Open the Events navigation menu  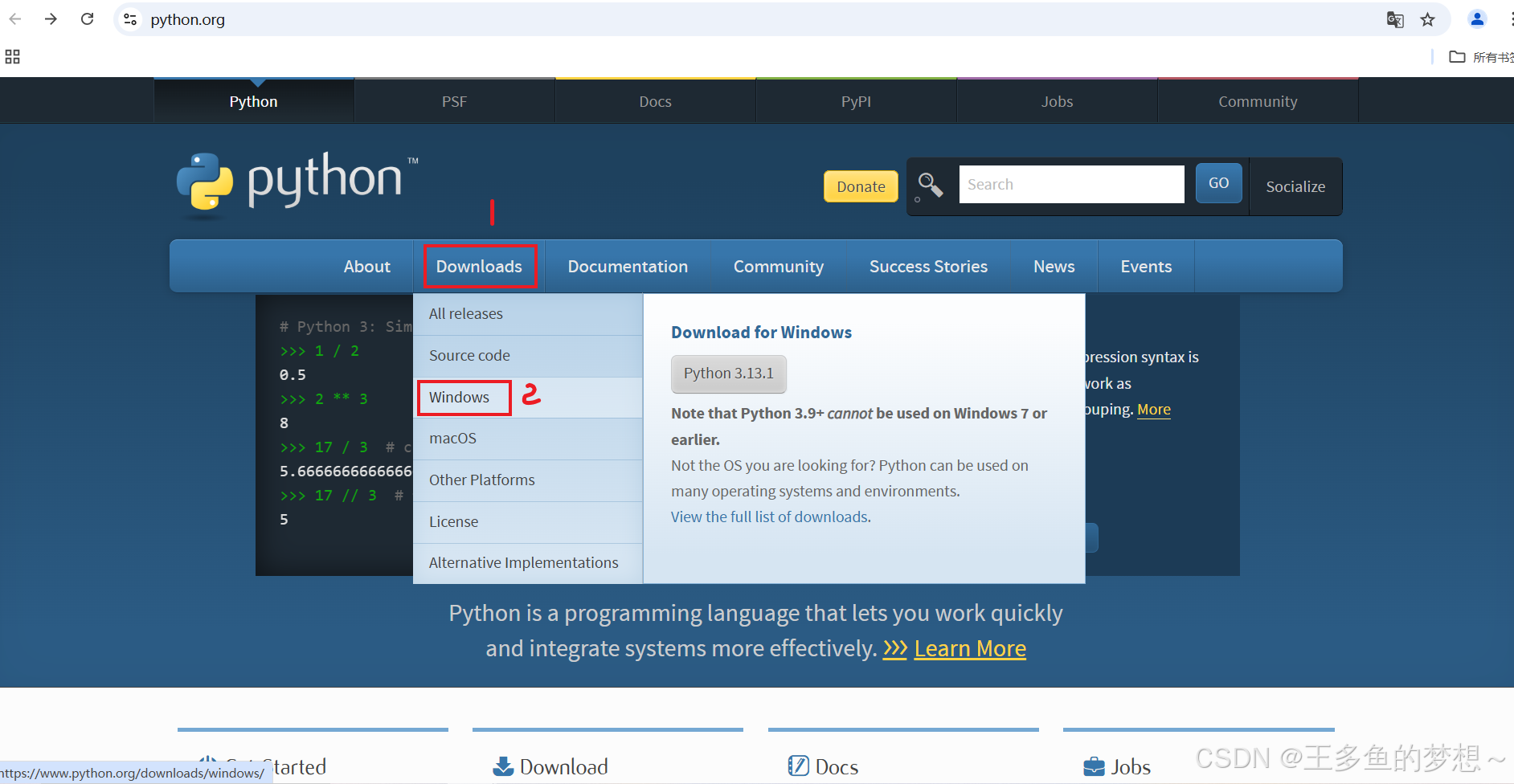1146,267
